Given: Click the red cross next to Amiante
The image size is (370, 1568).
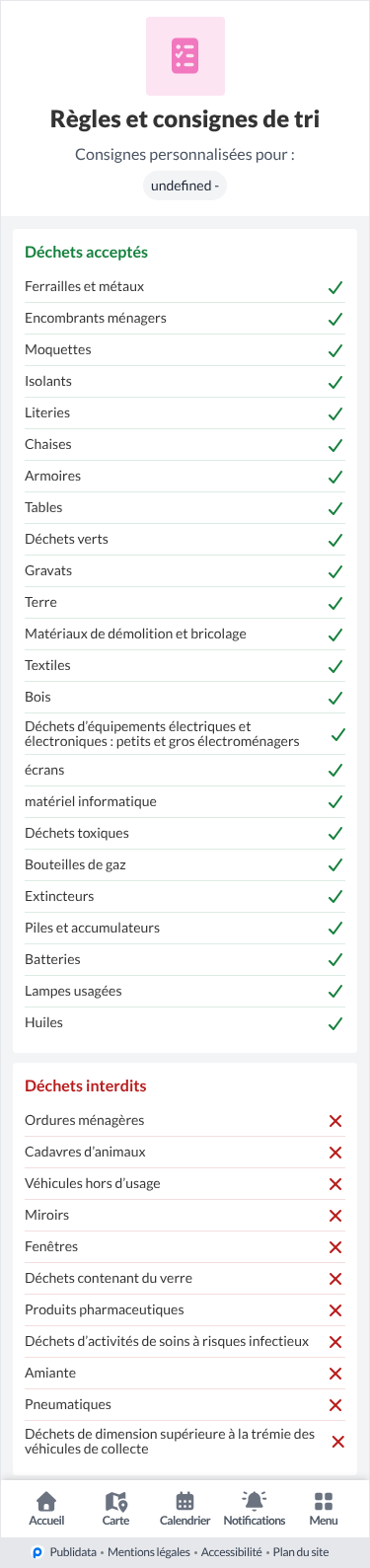Looking at the screenshot, I should click(335, 1374).
